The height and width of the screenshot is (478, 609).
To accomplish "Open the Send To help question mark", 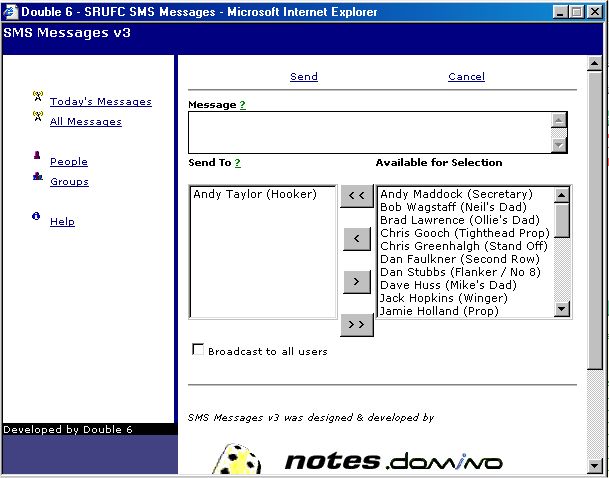I will (237, 163).
